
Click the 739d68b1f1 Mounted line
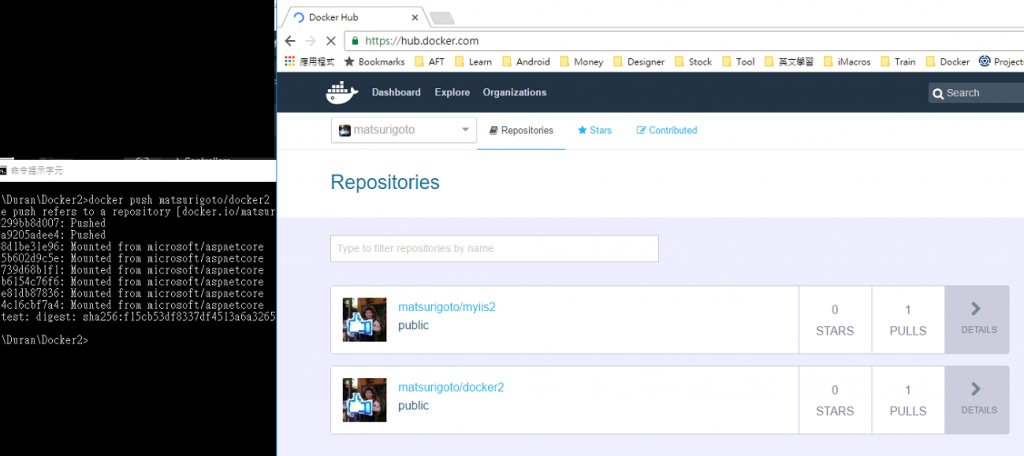[132, 270]
